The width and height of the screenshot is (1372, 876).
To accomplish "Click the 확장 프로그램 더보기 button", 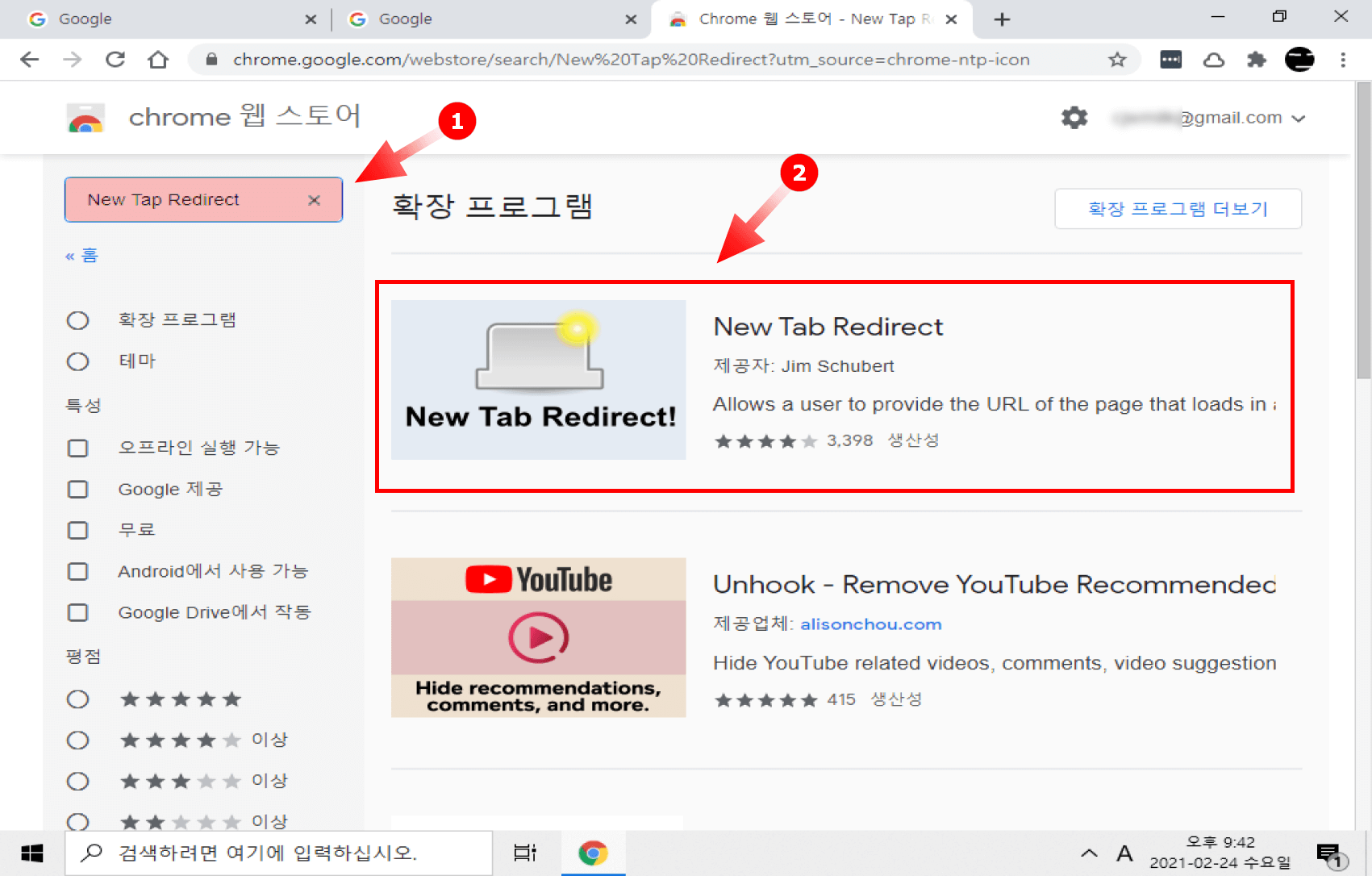I will [x=1178, y=209].
